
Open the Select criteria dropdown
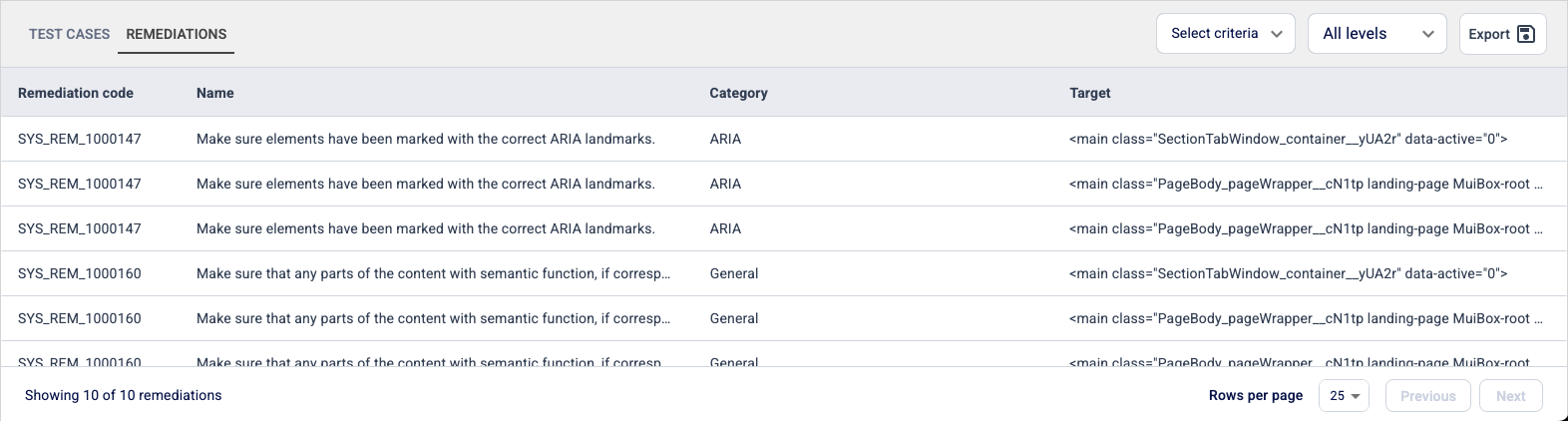click(1226, 34)
